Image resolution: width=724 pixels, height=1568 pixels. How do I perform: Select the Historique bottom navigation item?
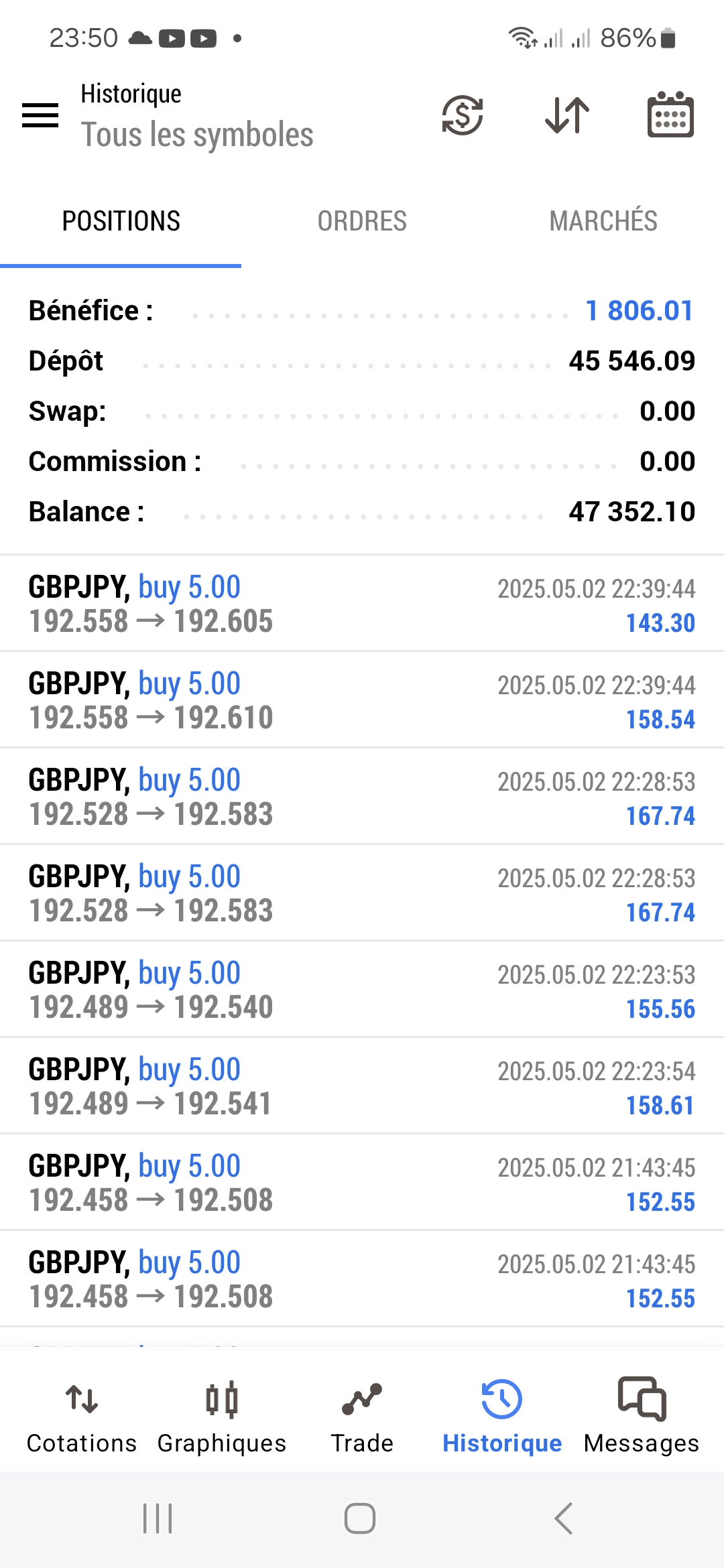click(x=502, y=1415)
